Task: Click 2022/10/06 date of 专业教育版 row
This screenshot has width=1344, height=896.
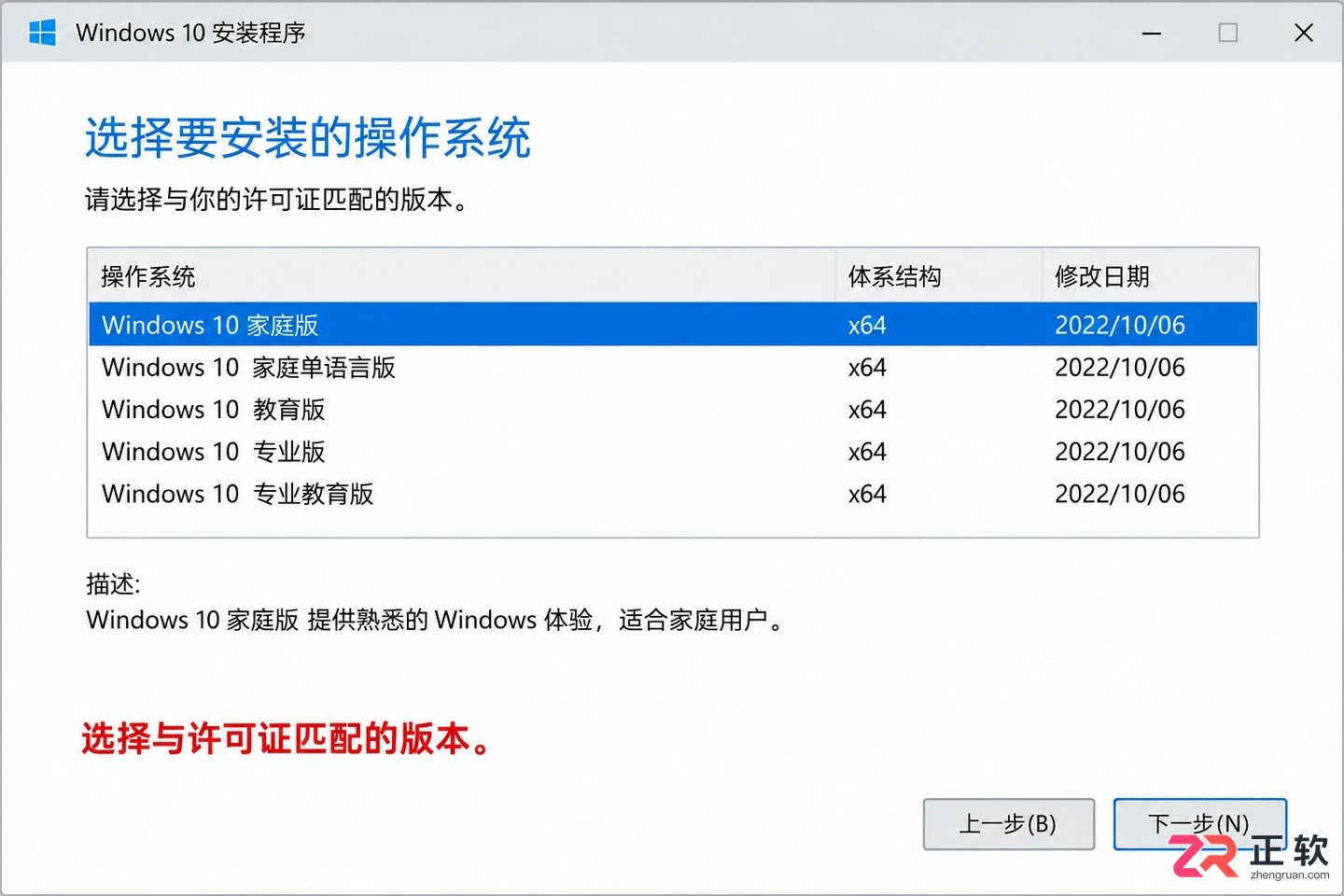Action: click(1120, 494)
